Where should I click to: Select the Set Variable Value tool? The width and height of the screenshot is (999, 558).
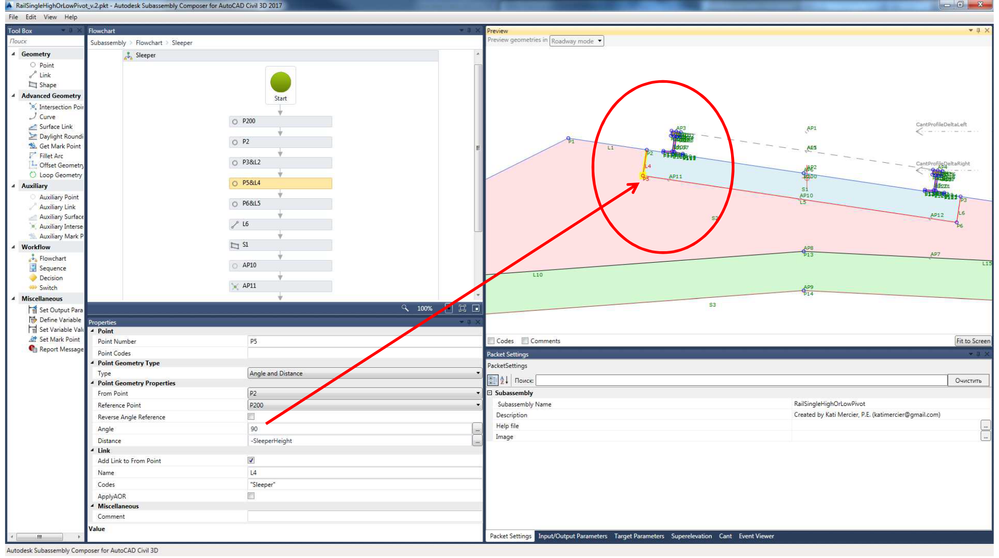pyautogui.click(x=55, y=330)
